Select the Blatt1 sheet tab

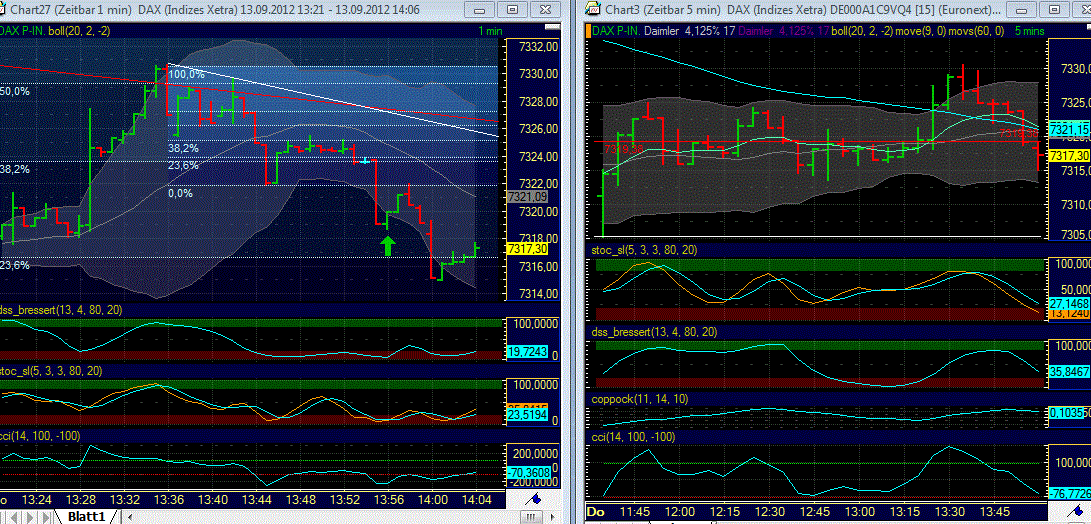pyautogui.click(x=87, y=516)
